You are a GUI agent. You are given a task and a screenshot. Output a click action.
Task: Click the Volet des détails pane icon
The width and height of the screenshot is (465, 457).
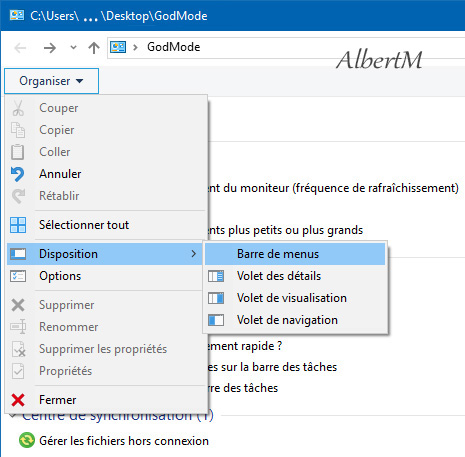[x=216, y=276]
